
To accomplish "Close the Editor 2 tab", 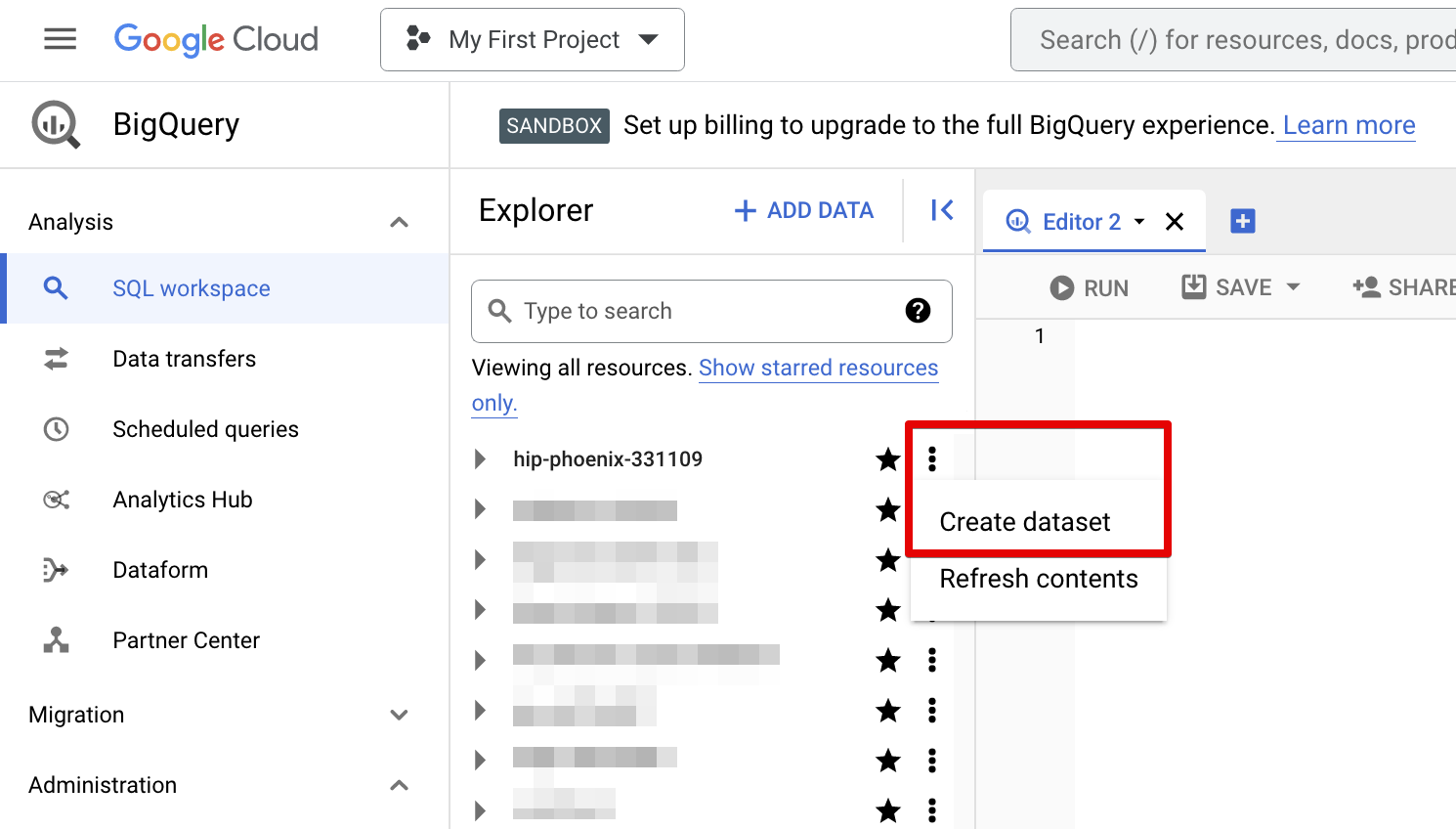I will point(1175,222).
